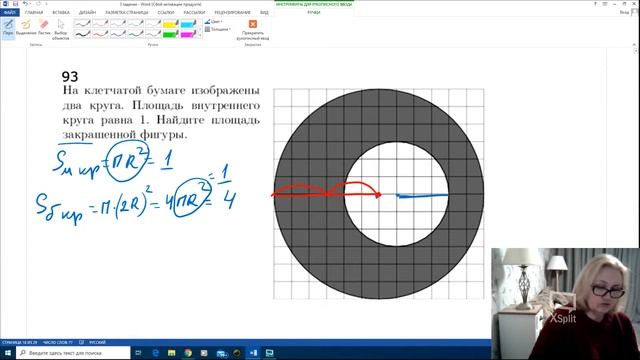Open the ФАЙЛ tab
Screen dimensions: 640x360
click(9, 13)
